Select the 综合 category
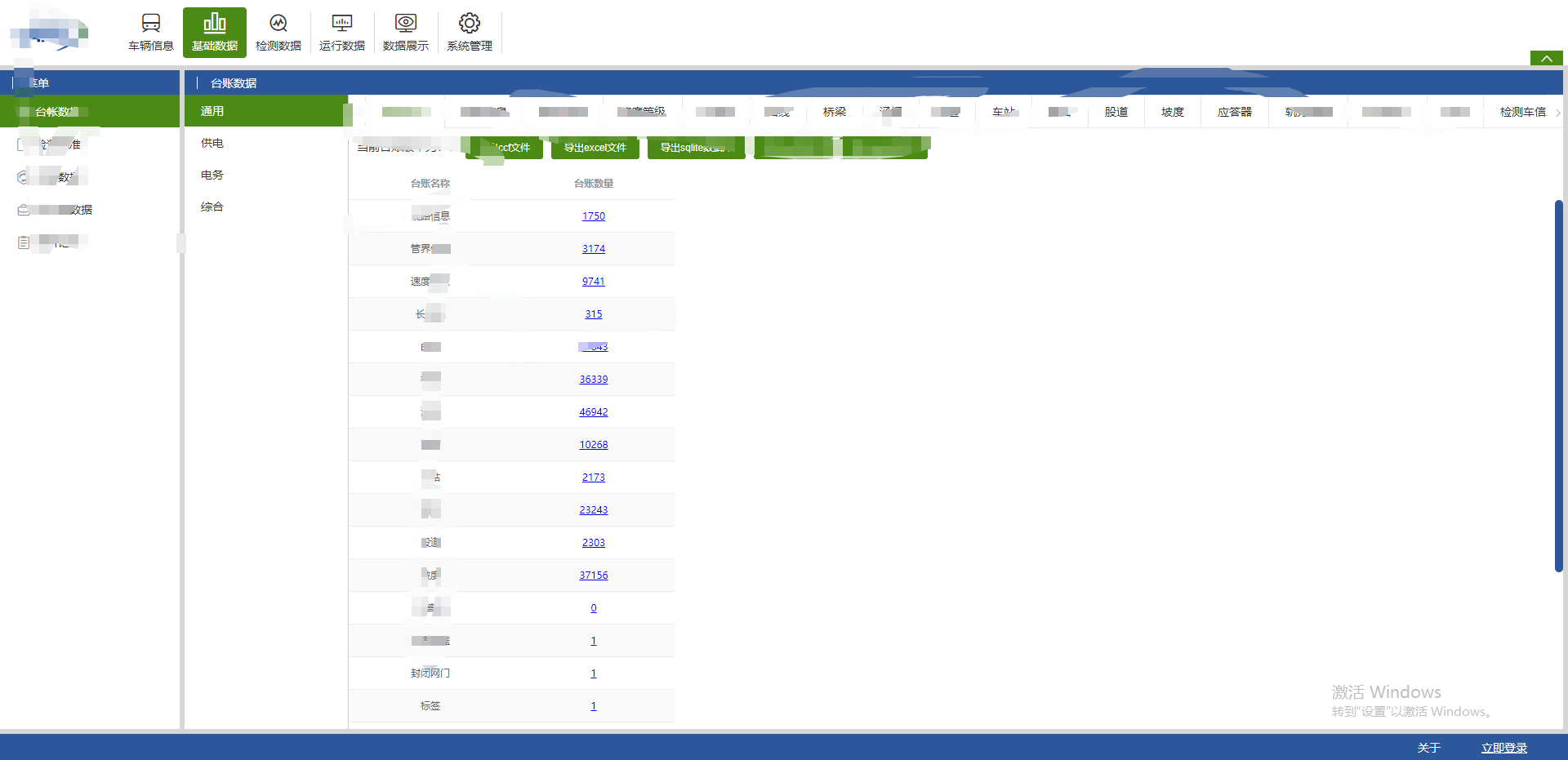 tap(266, 207)
